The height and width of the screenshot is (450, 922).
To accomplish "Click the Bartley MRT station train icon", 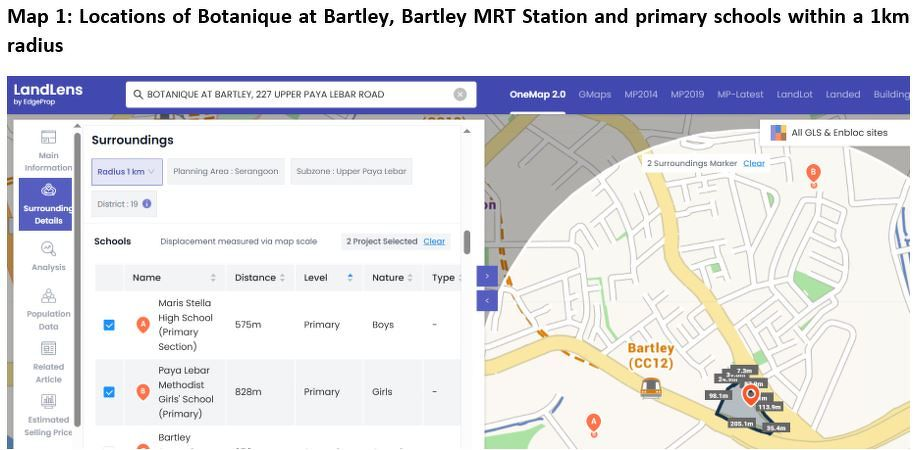I will point(649,388).
